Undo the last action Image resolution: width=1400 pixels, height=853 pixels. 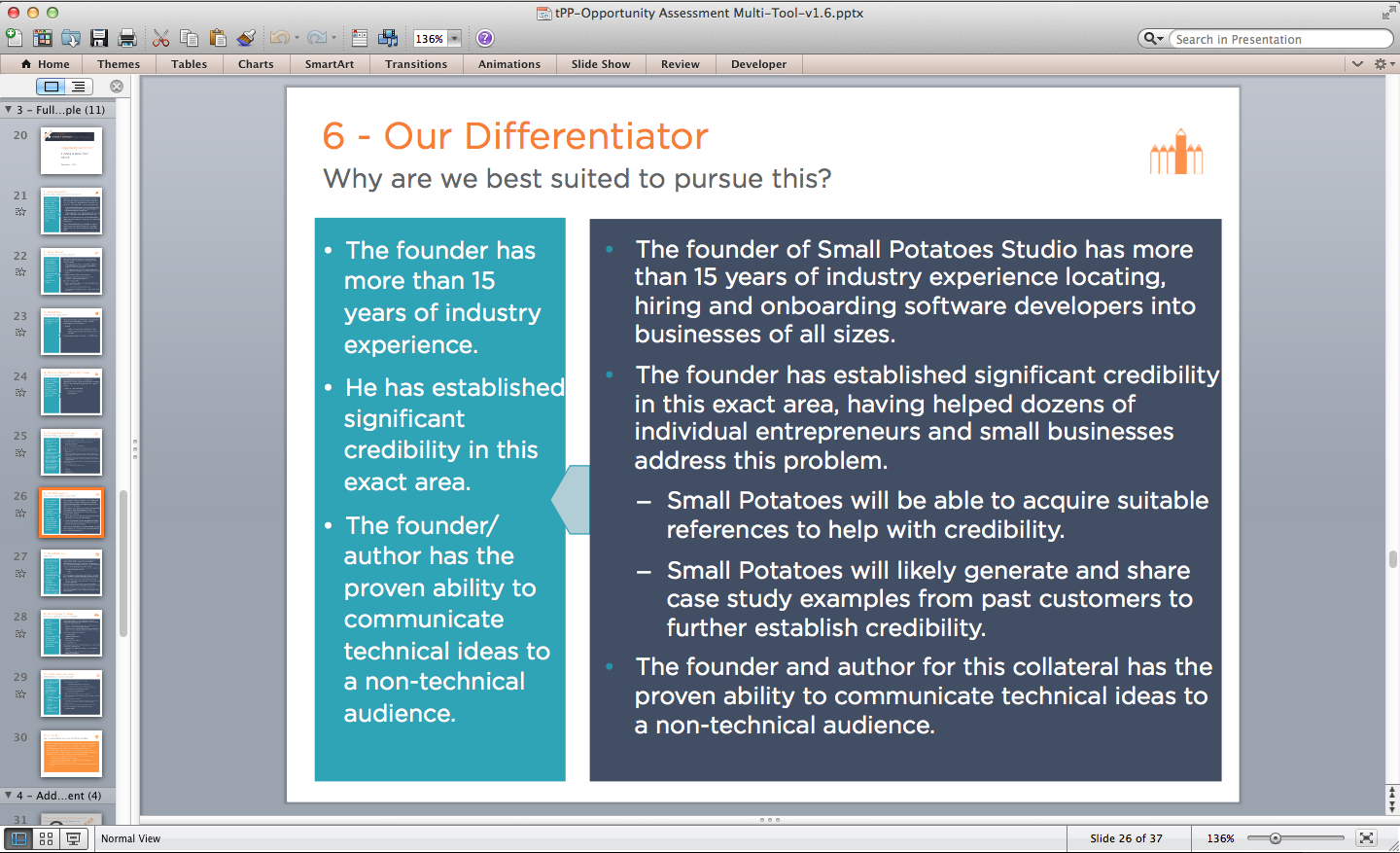(x=279, y=38)
